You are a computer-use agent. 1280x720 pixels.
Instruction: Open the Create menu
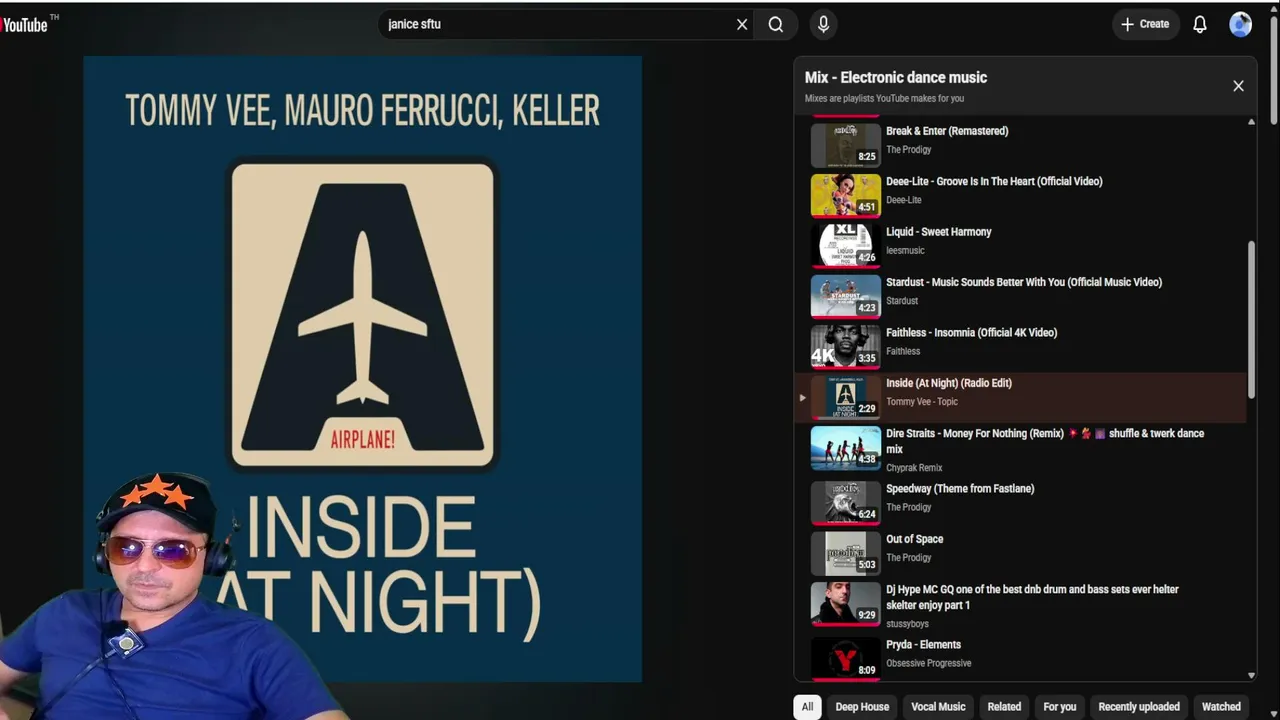point(1145,25)
